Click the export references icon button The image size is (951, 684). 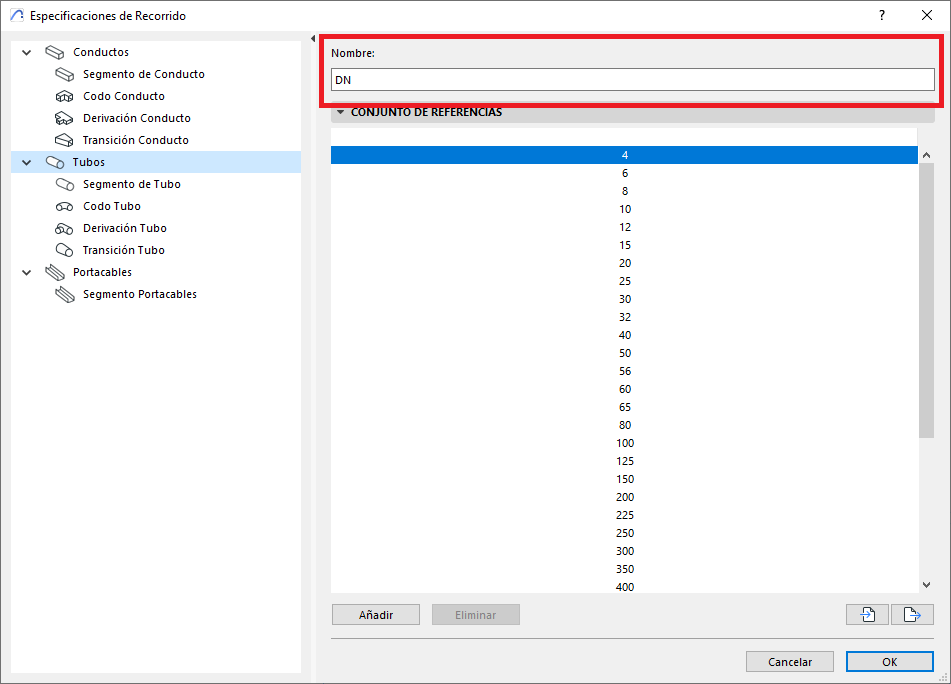pyautogui.click(x=912, y=615)
